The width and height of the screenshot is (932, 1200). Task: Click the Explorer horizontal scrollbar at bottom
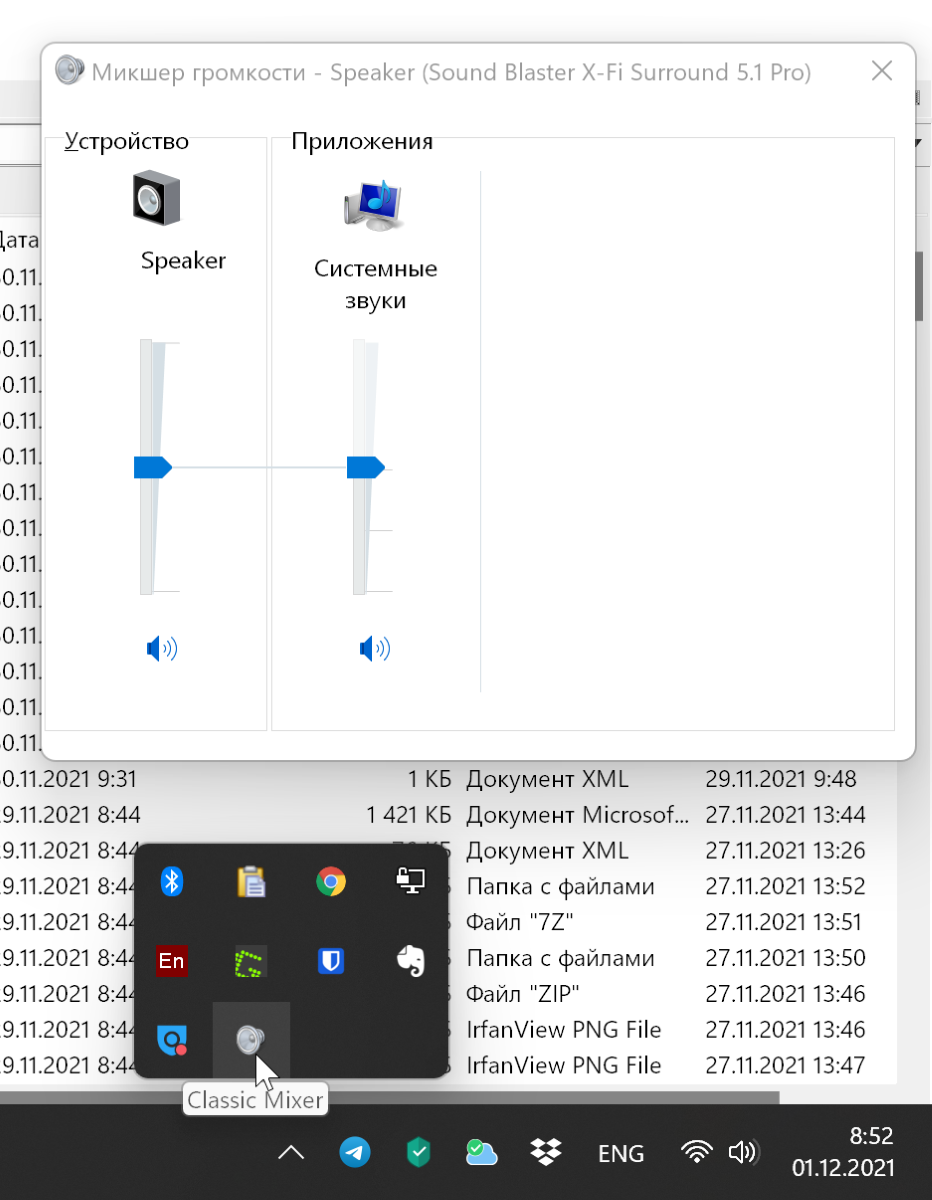[x=388, y=1097]
